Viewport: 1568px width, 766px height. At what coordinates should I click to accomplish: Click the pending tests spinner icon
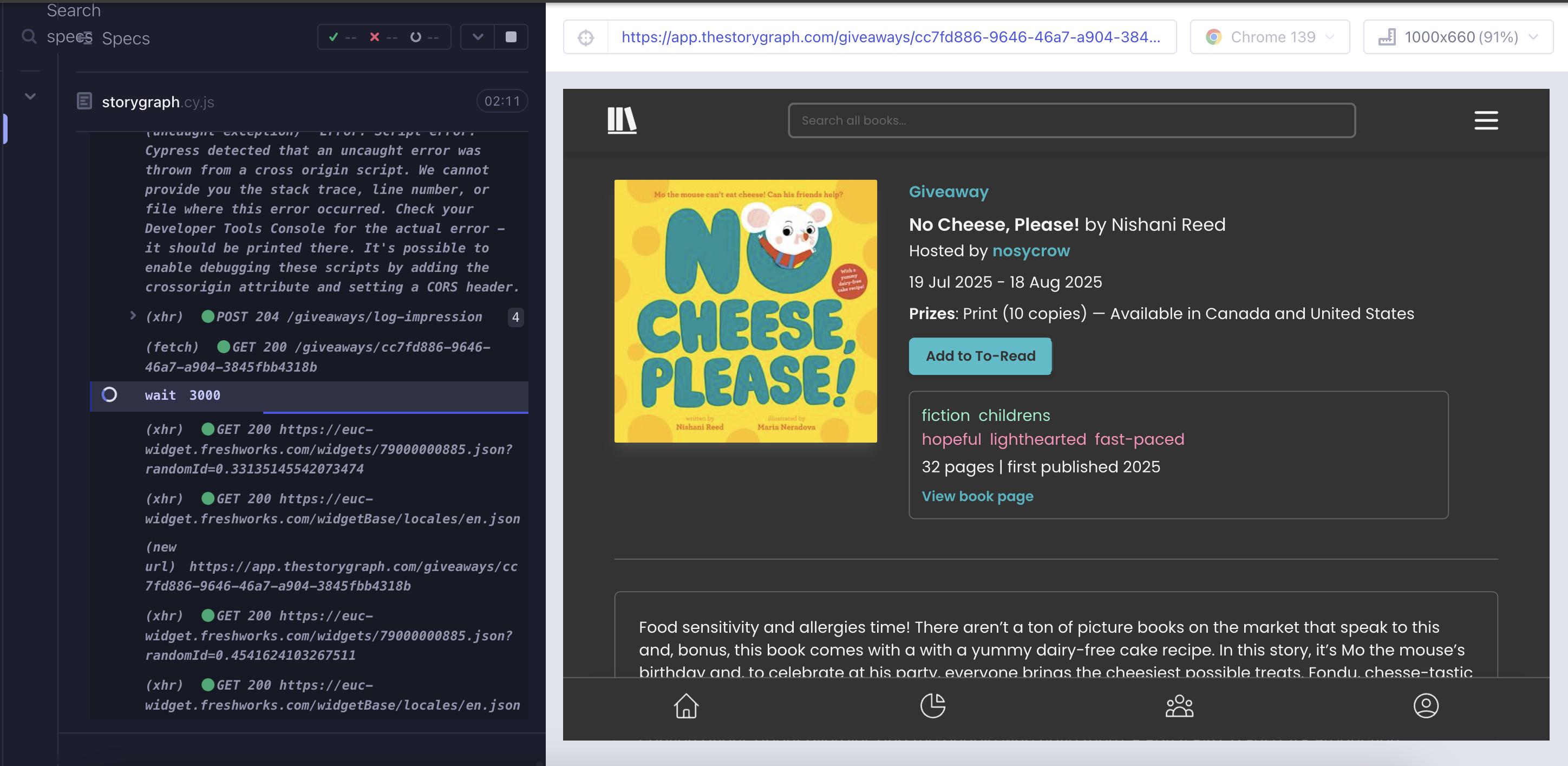point(416,37)
